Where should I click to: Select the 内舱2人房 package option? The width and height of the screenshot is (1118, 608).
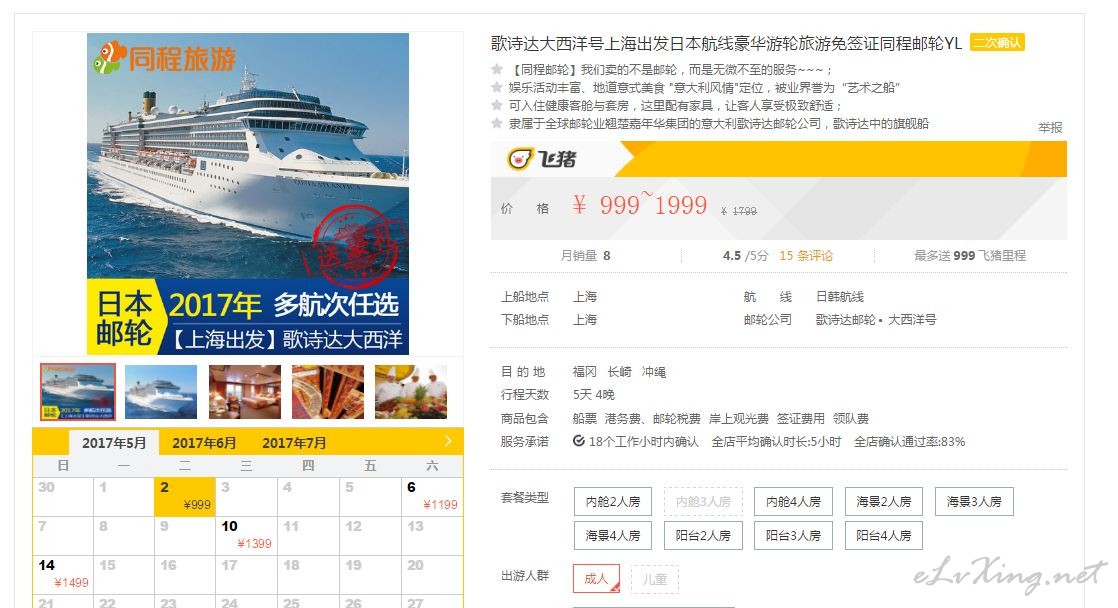point(613,502)
